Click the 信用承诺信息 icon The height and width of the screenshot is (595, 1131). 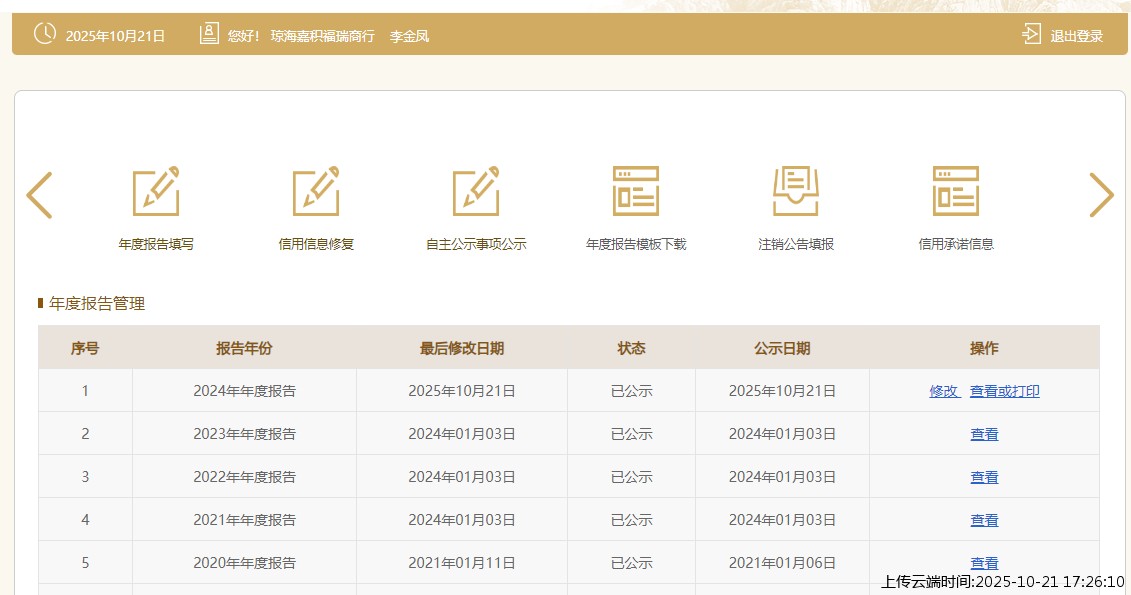(956, 191)
